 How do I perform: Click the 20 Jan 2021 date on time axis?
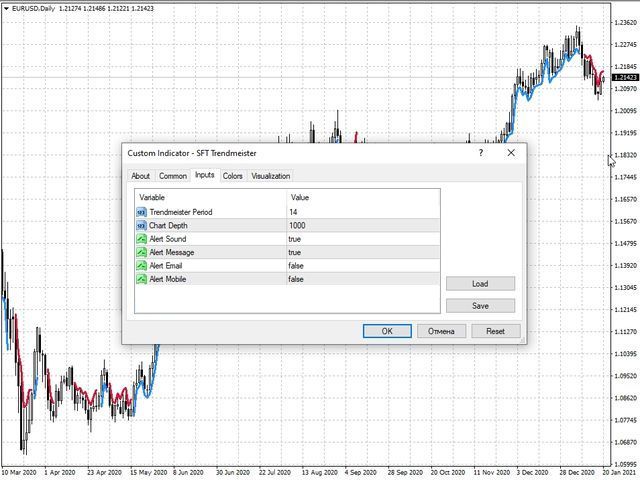[619, 473]
